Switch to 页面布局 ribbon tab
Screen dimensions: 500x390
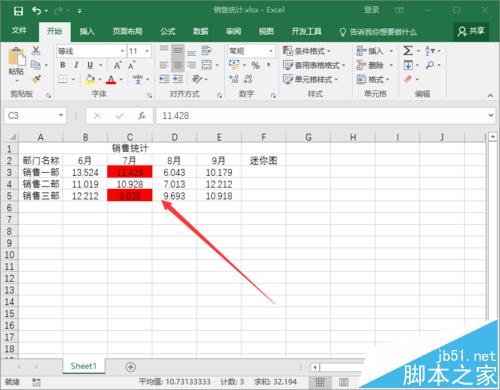coord(127,31)
